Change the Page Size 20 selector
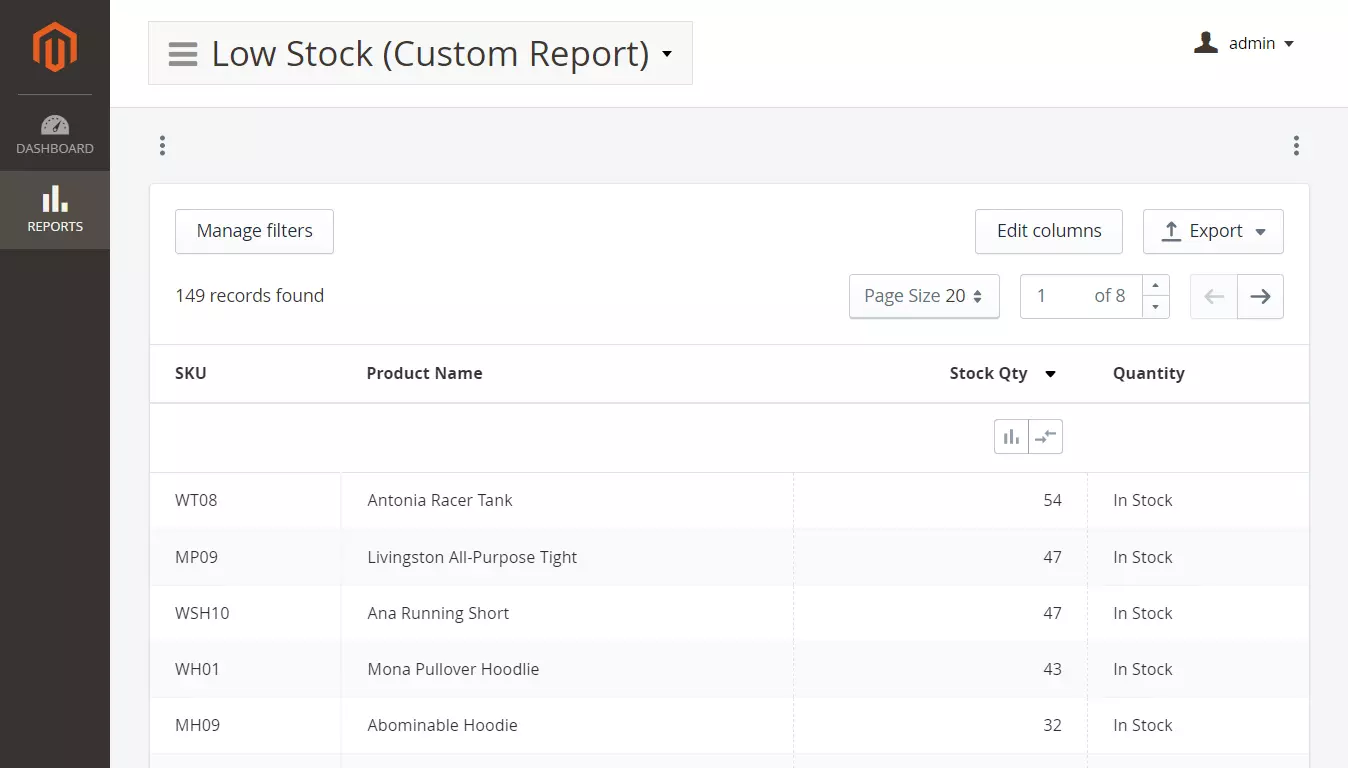The width and height of the screenshot is (1348, 768). point(923,296)
